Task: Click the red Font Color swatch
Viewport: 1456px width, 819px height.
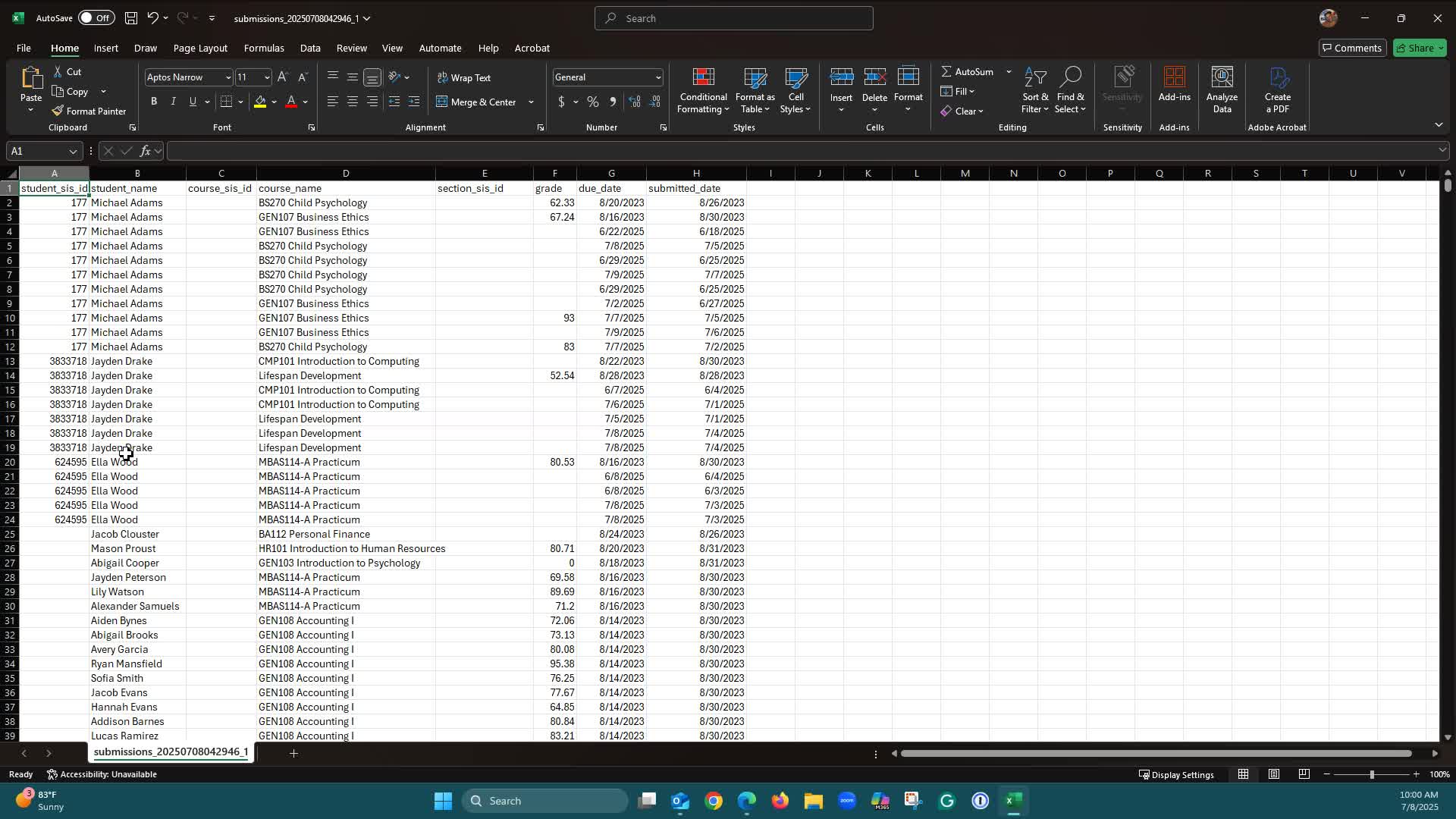Action: (291, 102)
